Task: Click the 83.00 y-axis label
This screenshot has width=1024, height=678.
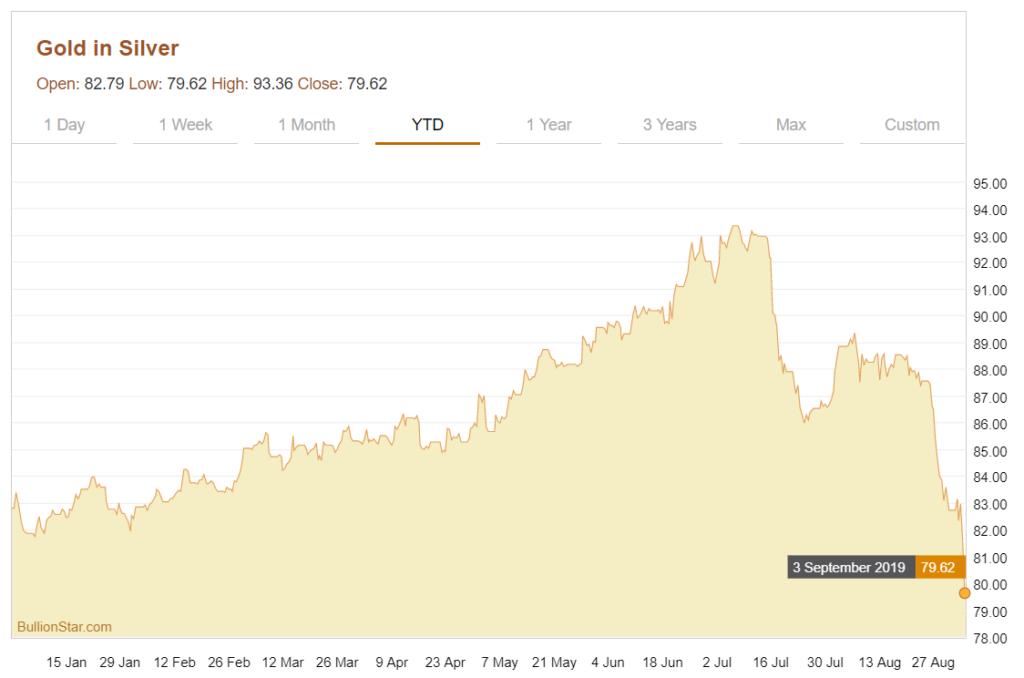Action: point(990,504)
